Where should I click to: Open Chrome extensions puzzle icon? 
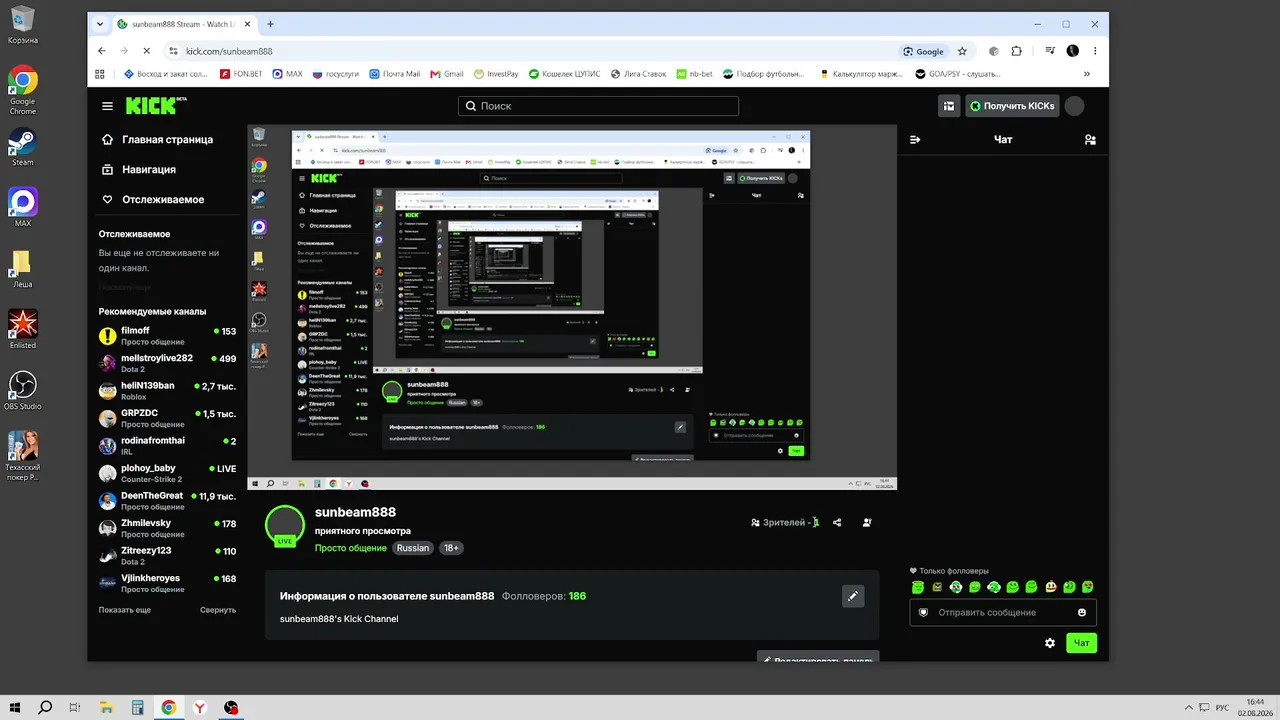point(1017,51)
